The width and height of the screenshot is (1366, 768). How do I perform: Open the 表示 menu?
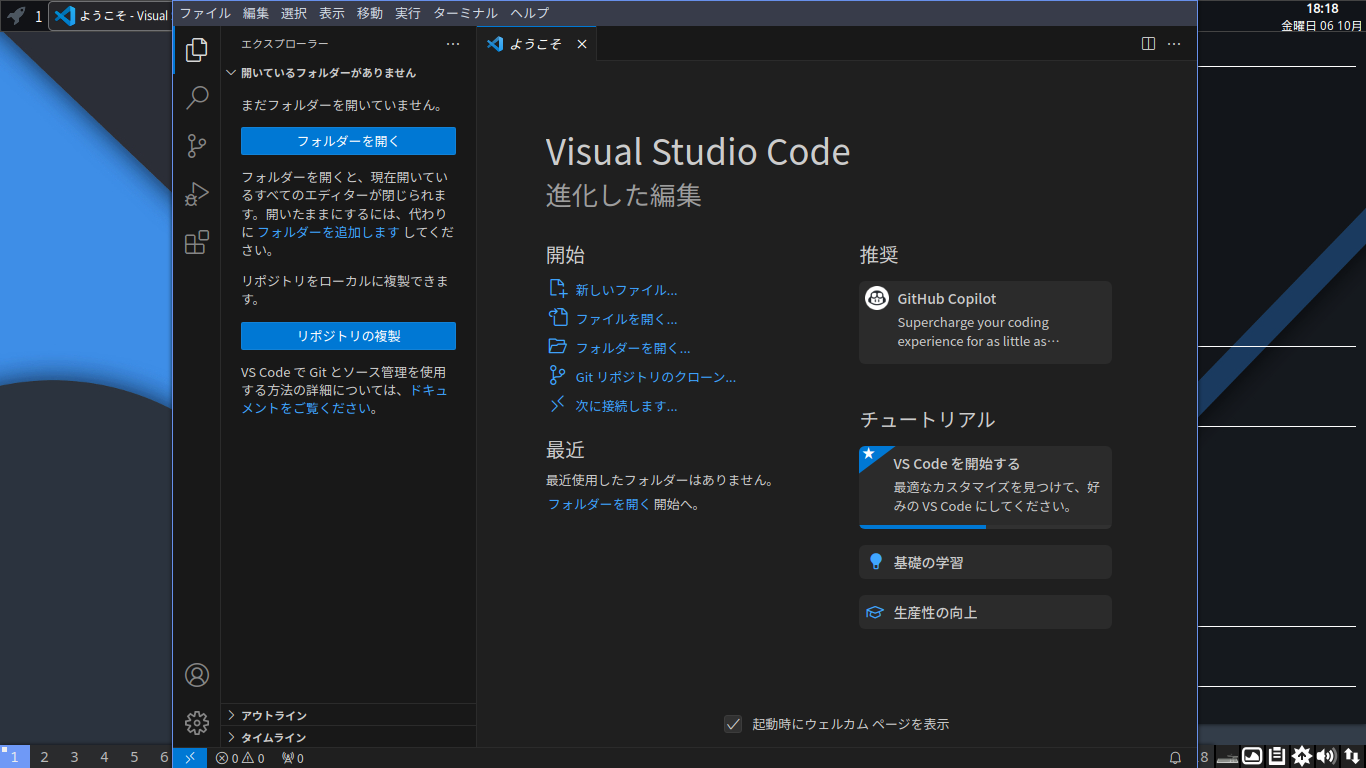click(332, 13)
